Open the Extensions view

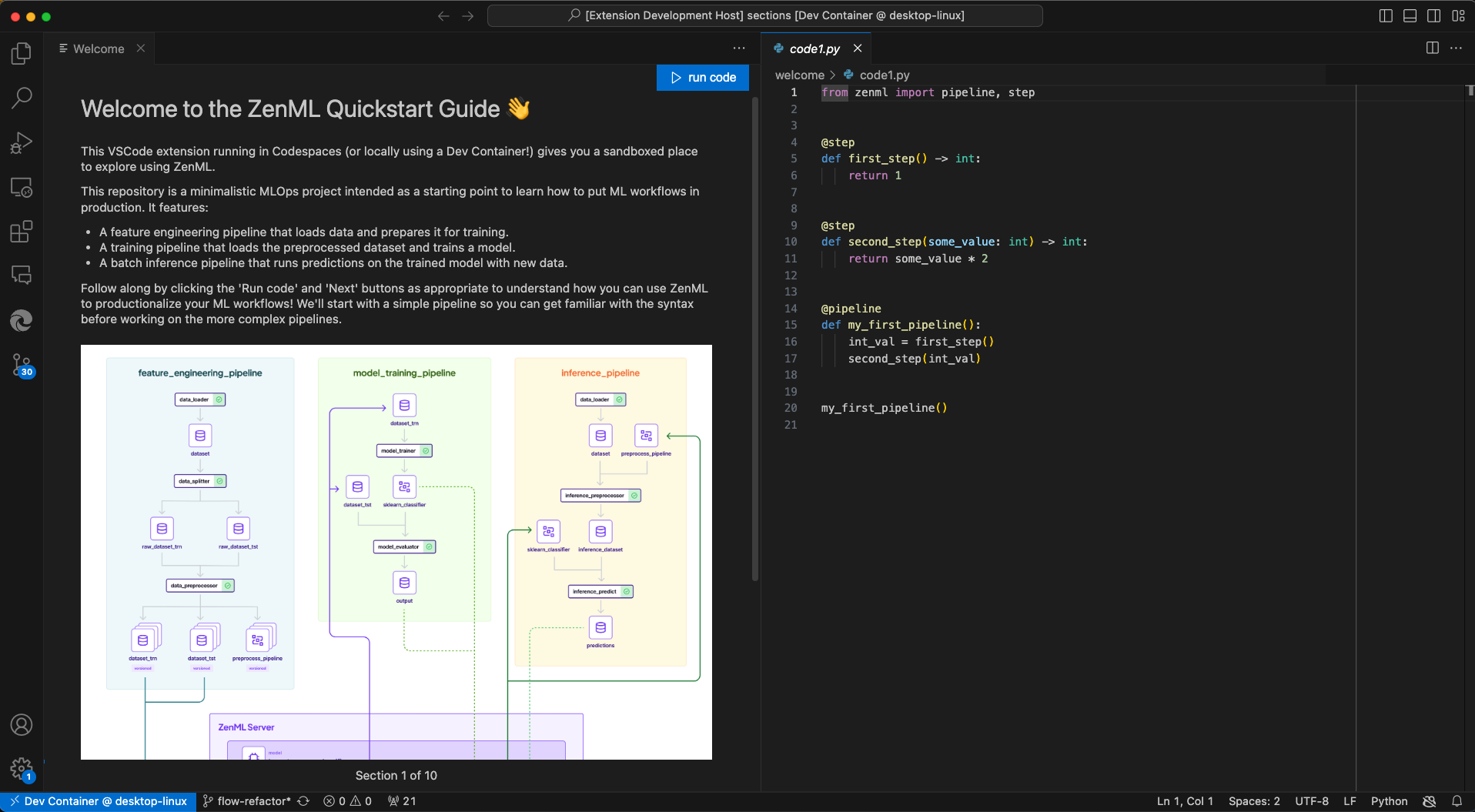[x=22, y=232]
